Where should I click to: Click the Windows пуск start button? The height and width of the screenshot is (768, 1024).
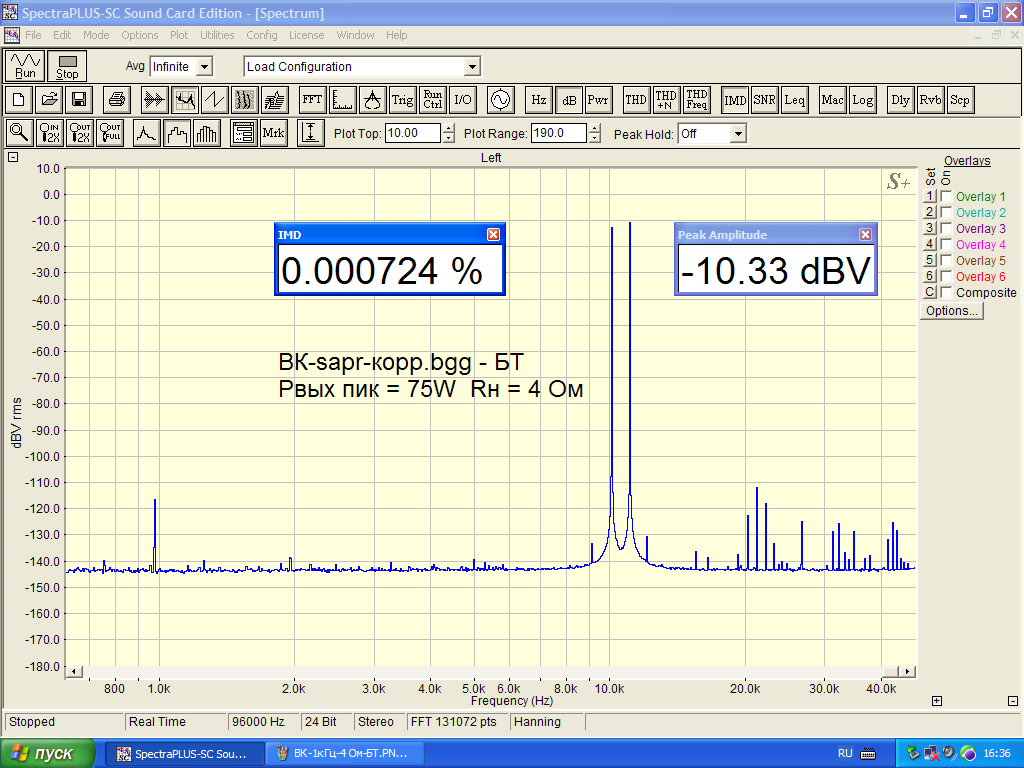(48, 753)
